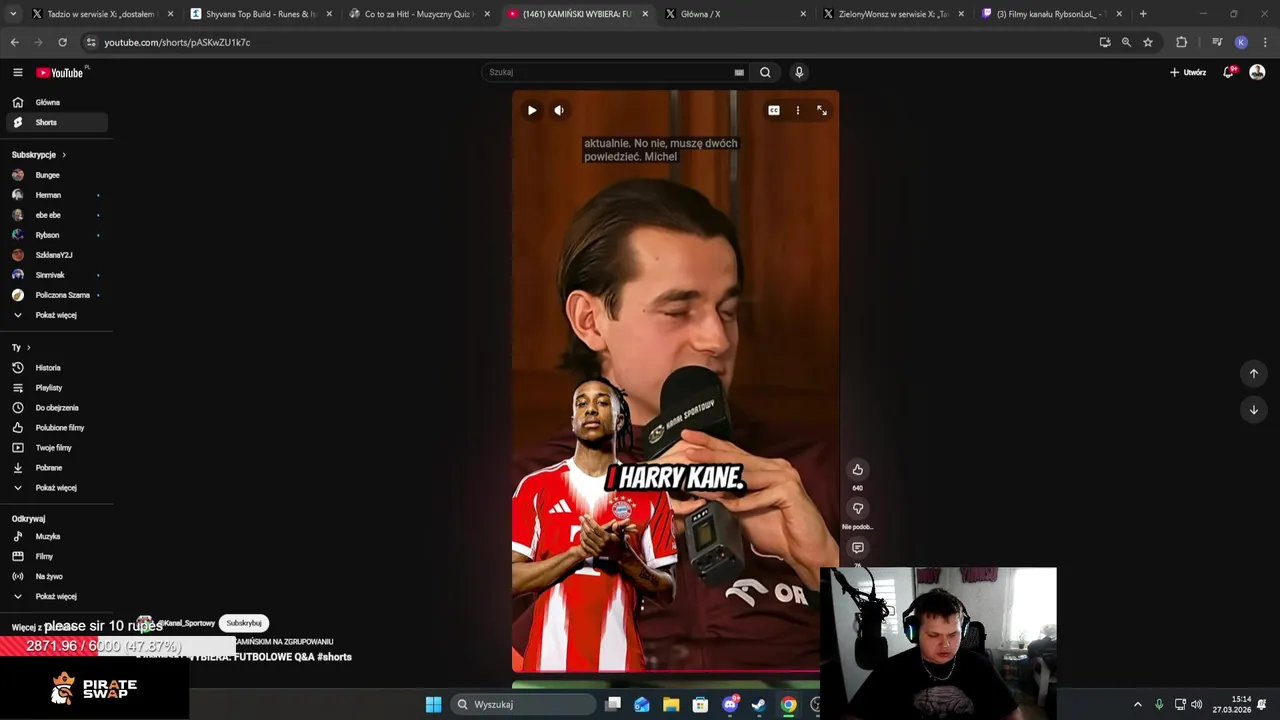Open Steam from the taskbar

(x=759, y=704)
